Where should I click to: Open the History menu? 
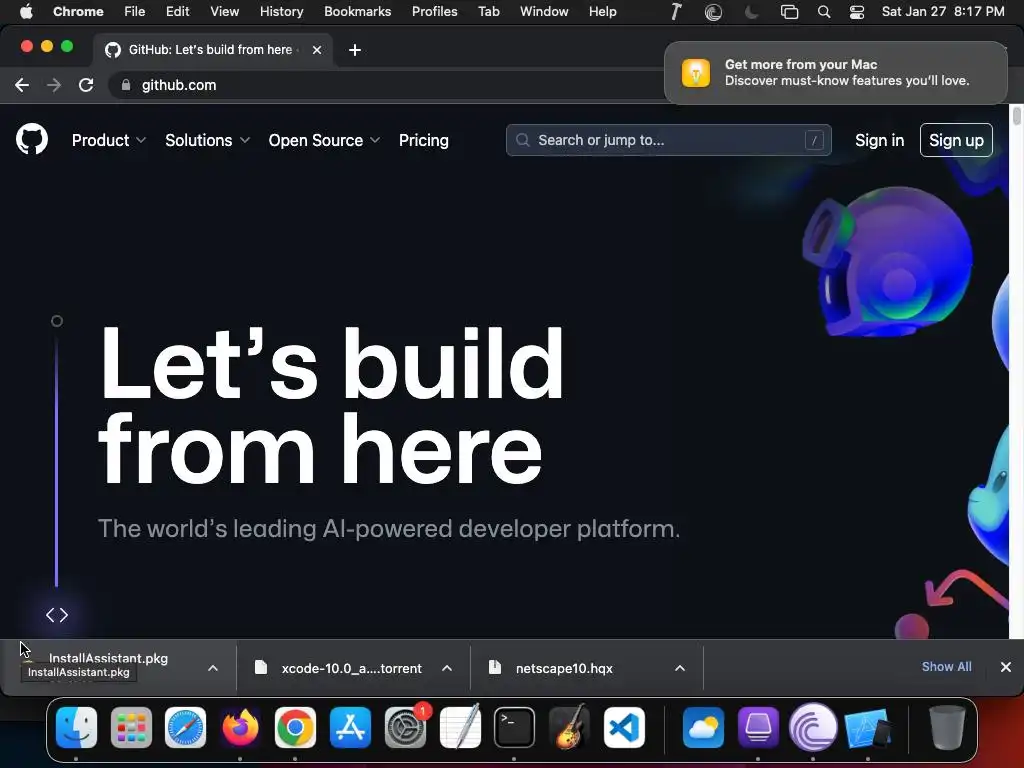tap(281, 11)
